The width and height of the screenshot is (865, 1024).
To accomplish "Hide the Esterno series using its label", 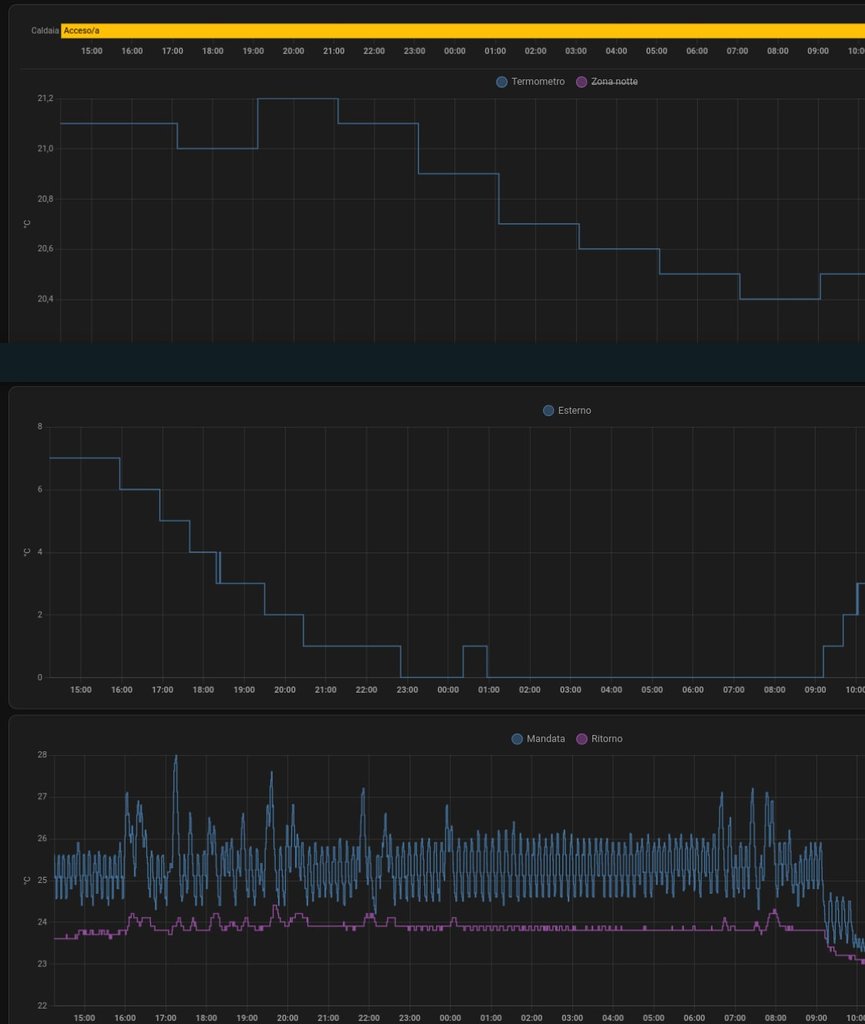I will pos(574,411).
